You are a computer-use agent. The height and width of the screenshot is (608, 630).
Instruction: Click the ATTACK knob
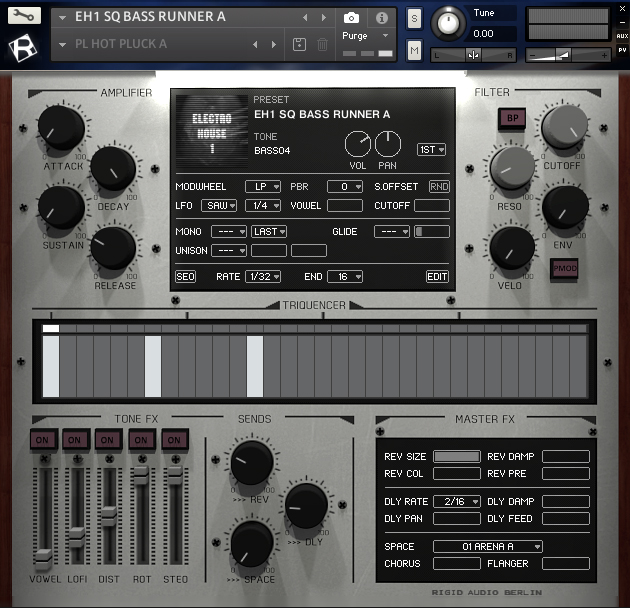(x=61, y=127)
